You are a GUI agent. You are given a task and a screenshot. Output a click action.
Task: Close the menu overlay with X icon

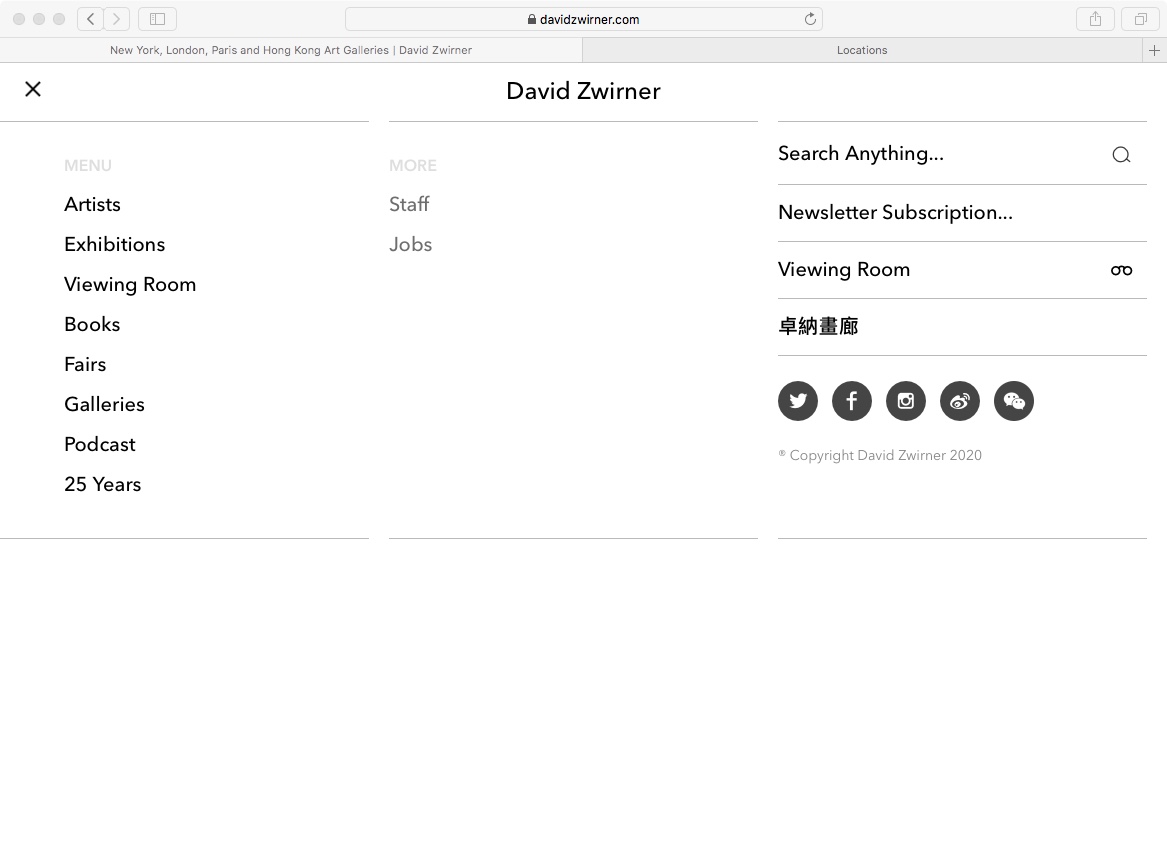coord(33,89)
